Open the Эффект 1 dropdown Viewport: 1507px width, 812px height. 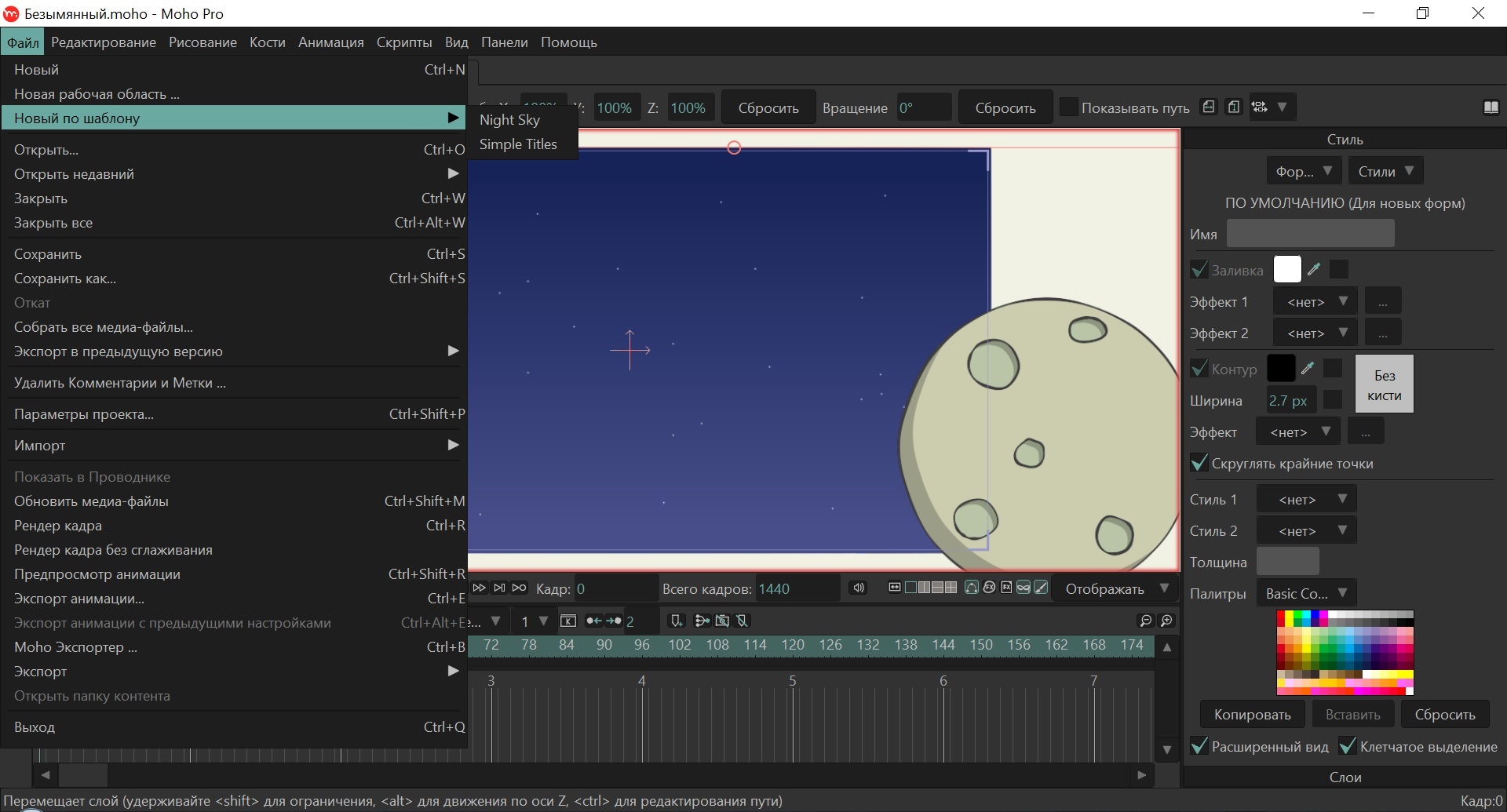point(1315,301)
